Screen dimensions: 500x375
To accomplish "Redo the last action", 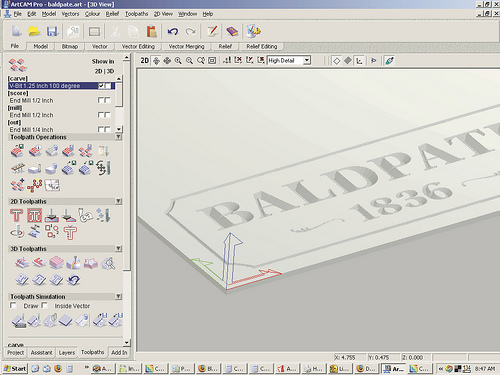I will pos(190,32).
